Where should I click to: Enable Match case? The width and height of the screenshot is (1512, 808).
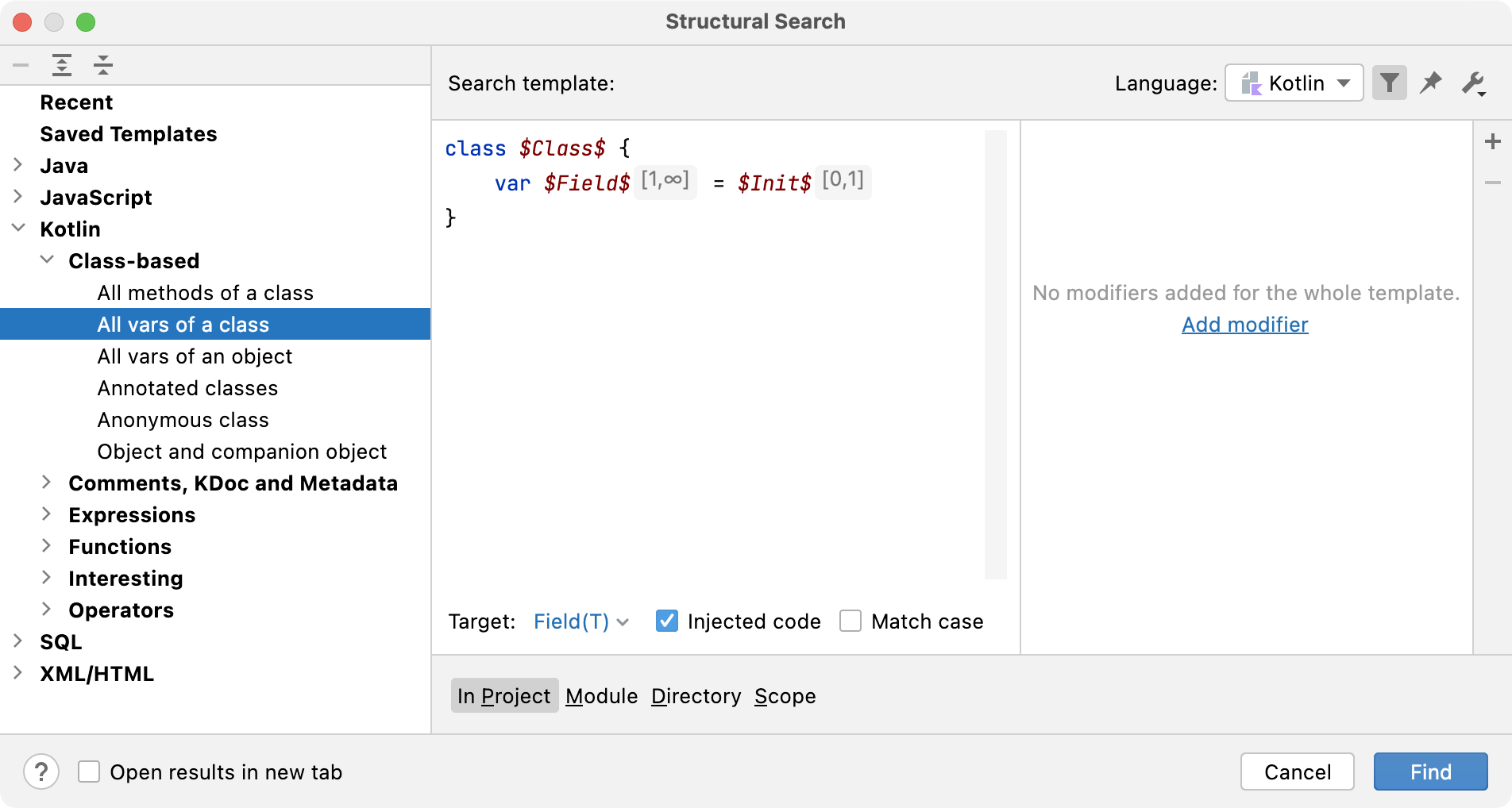point(850,621)
